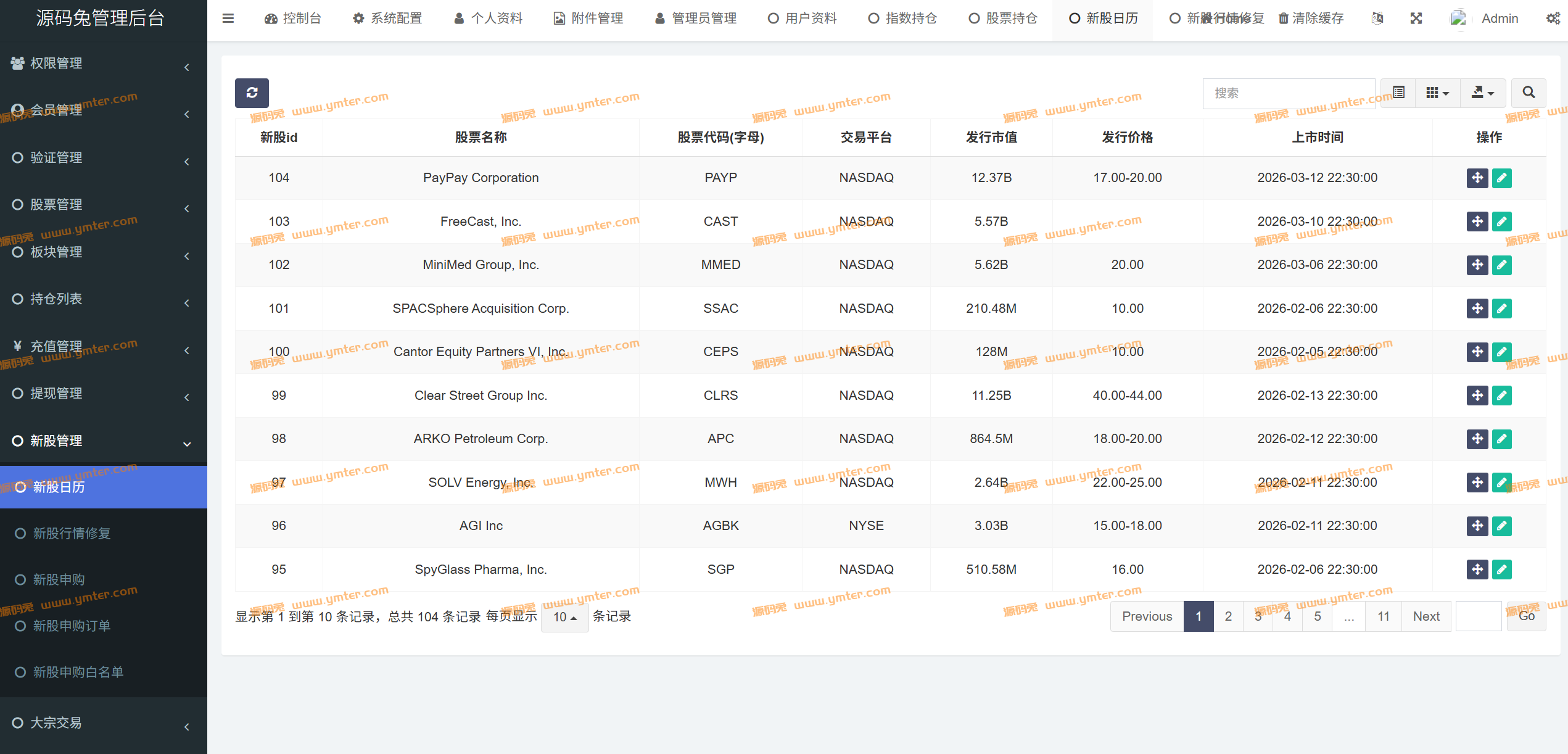Click the fullscreen expand icon in header
The image size is (1568, 754).
coord(1416,19)
